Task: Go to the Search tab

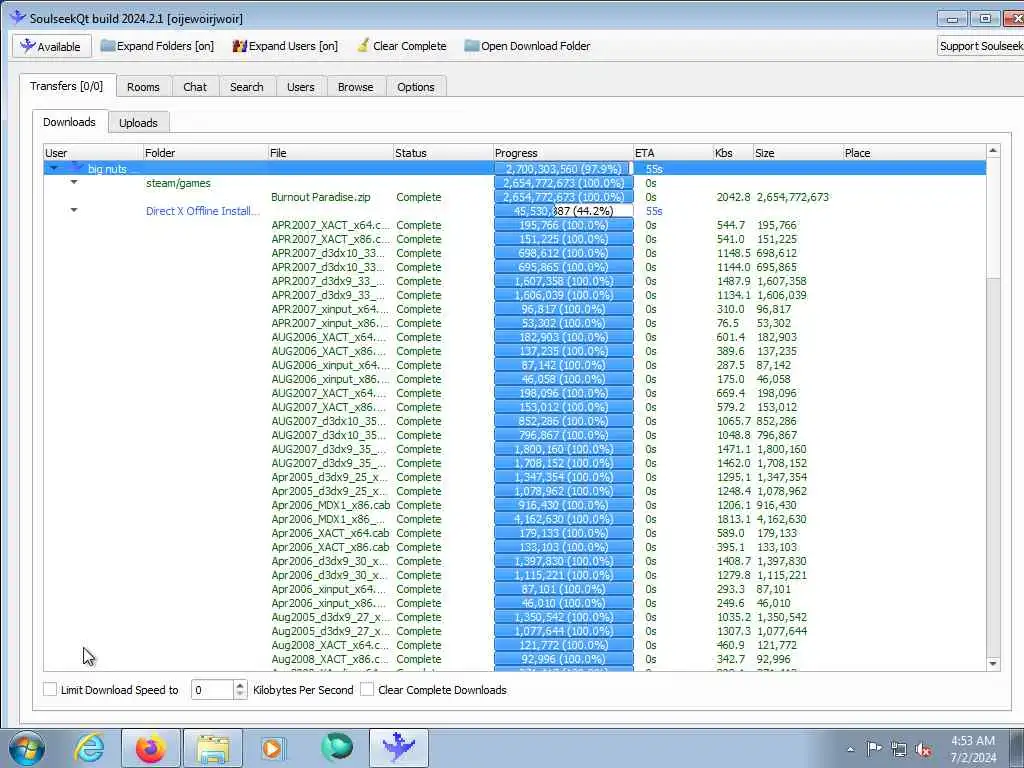Action: [x=247, y=87]
